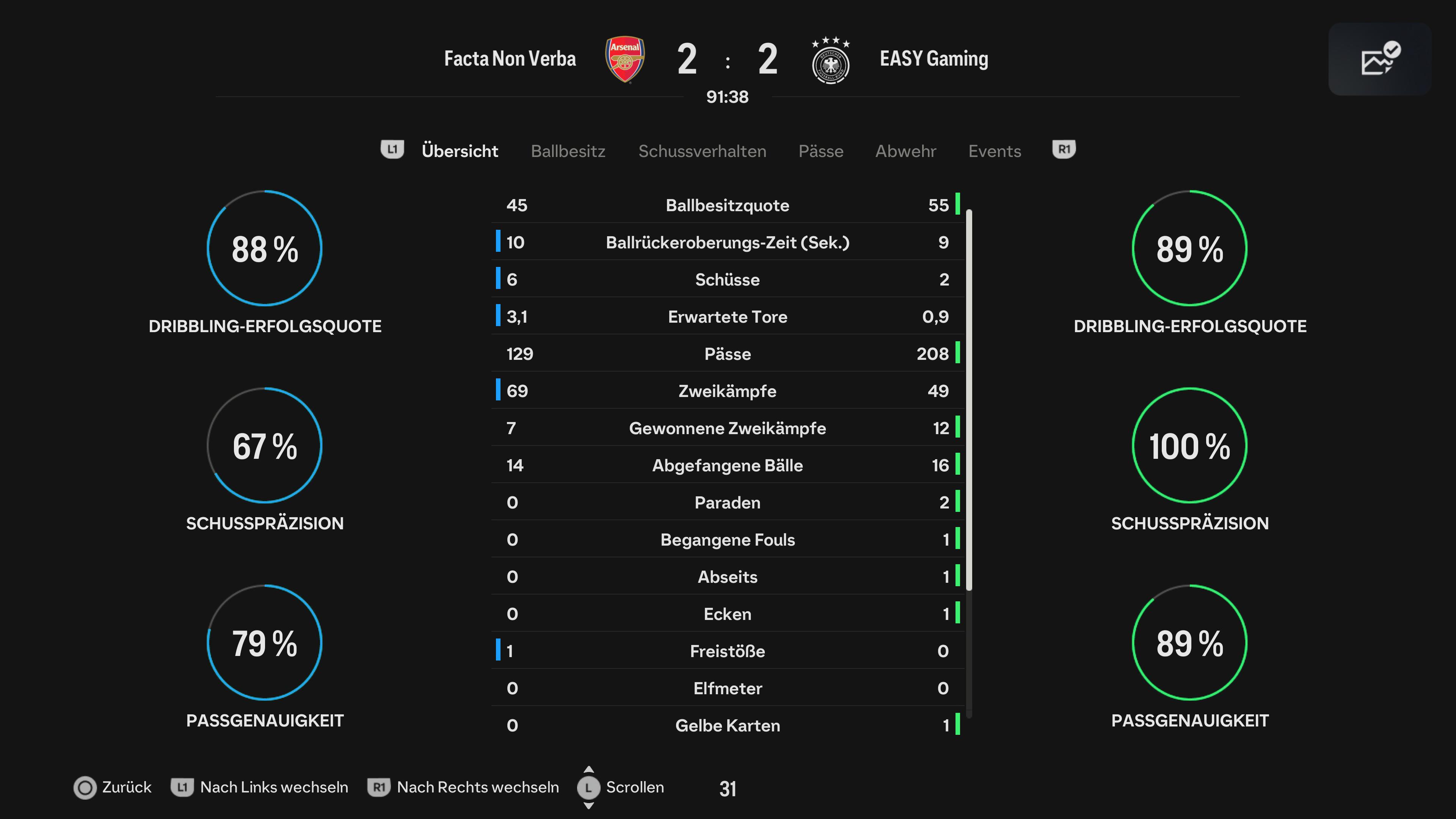Click the Germany national team crest
The image size is (1456, 819).
click(x=830, y=60)
